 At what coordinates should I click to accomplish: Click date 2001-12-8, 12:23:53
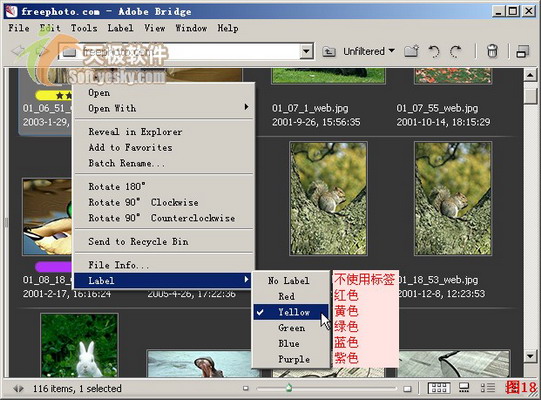click(442, 294)
